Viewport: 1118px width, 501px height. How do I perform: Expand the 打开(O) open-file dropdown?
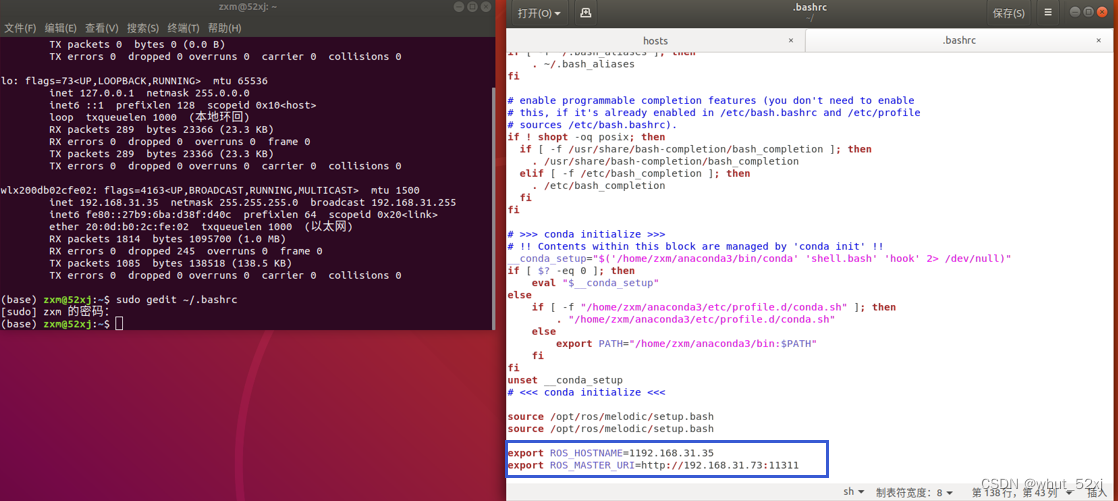(539, 13)
